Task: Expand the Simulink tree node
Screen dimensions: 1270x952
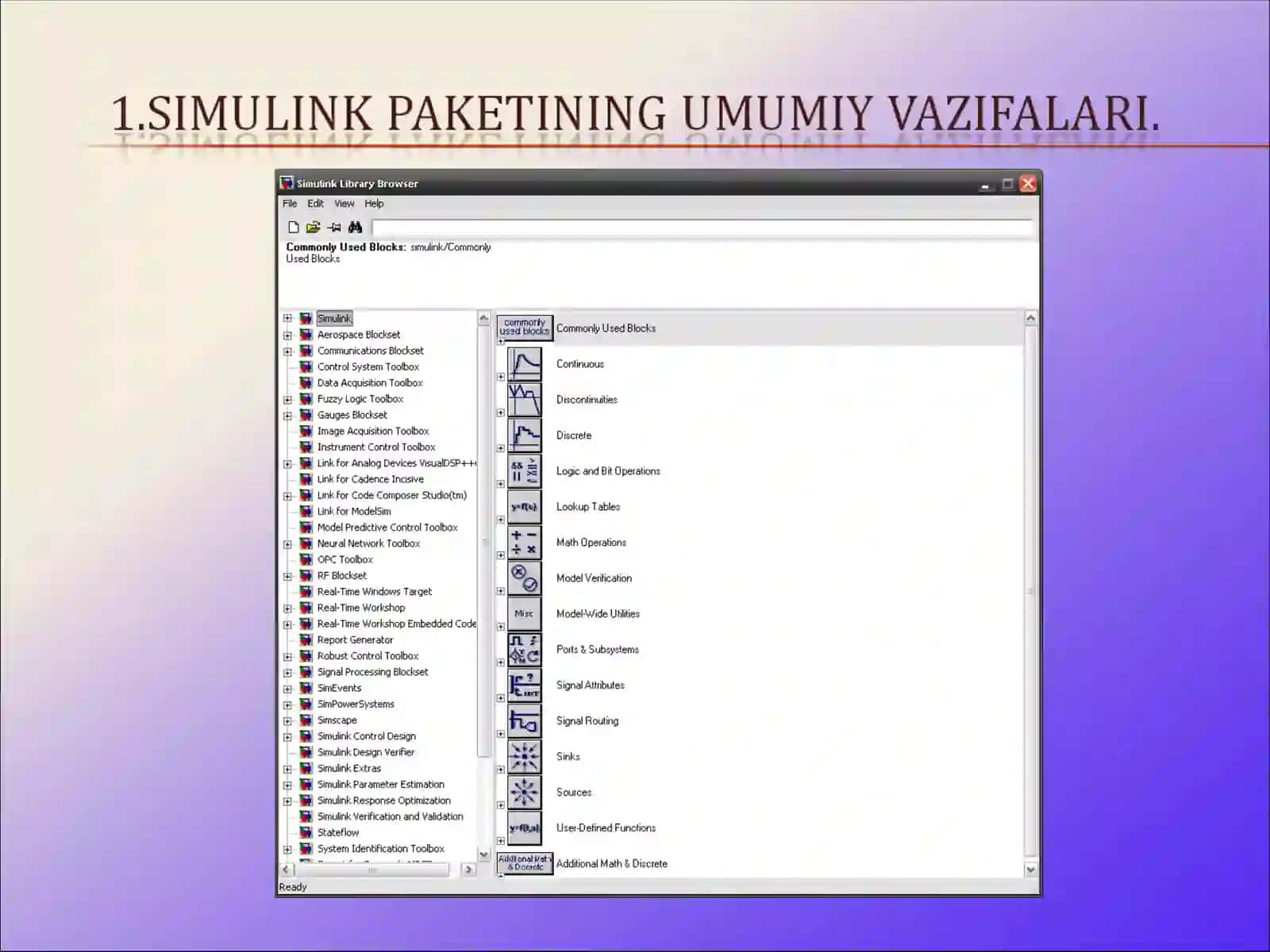Action: coord(288,319)
